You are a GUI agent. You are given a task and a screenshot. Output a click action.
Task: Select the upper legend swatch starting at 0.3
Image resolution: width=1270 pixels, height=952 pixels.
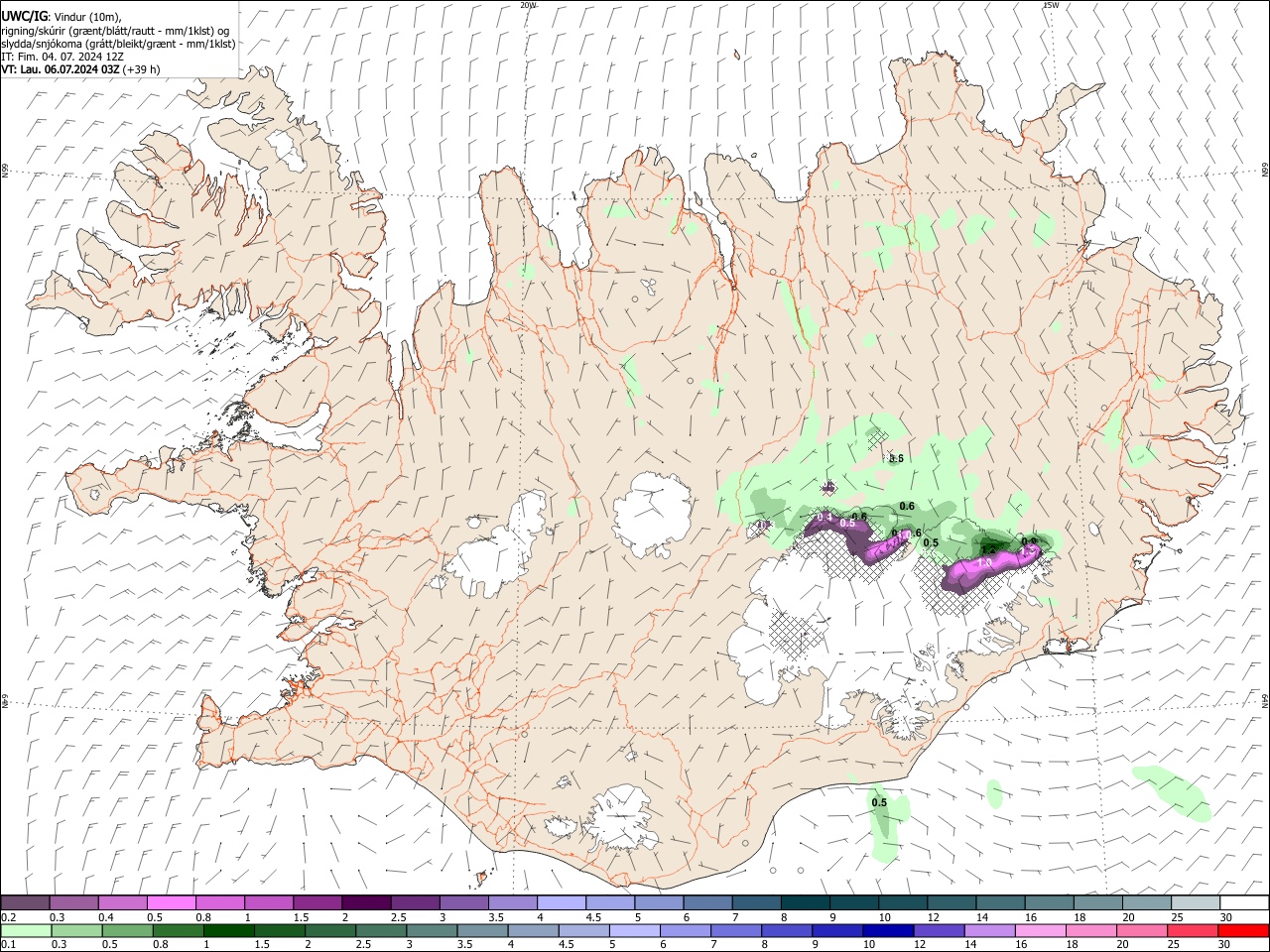tap(73, 902)
